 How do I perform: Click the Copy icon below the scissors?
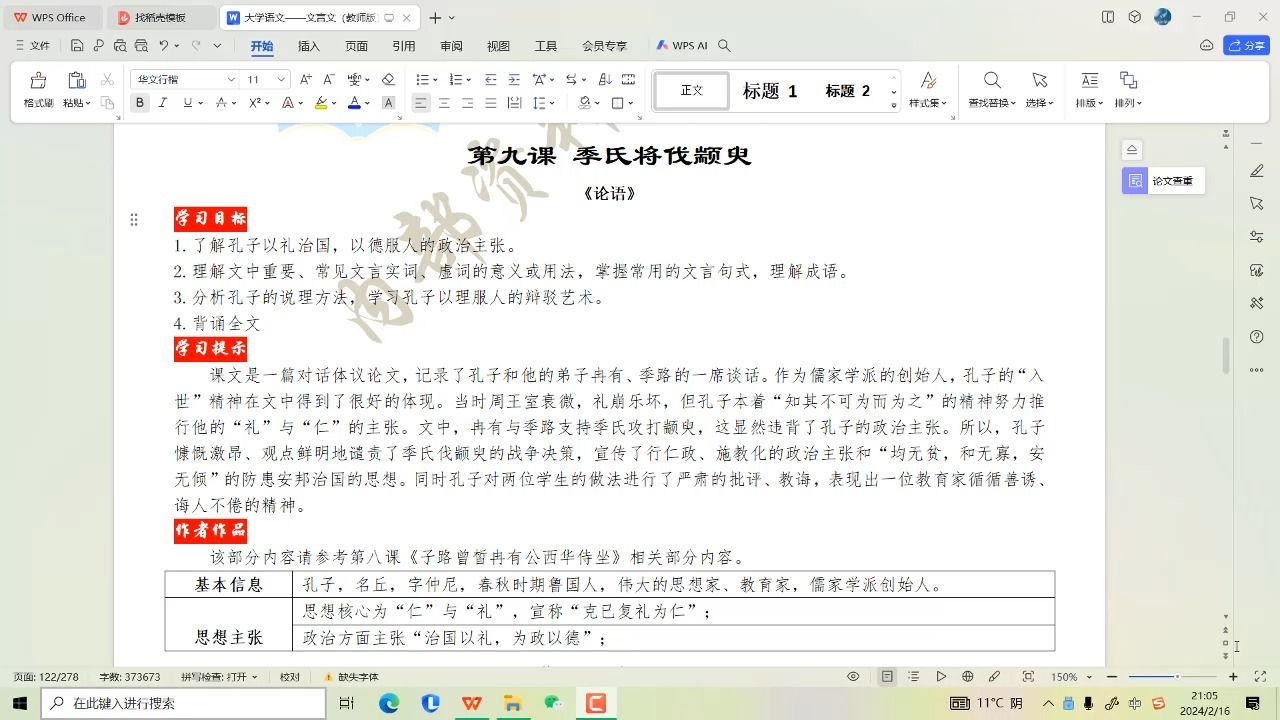click(107, 102)
